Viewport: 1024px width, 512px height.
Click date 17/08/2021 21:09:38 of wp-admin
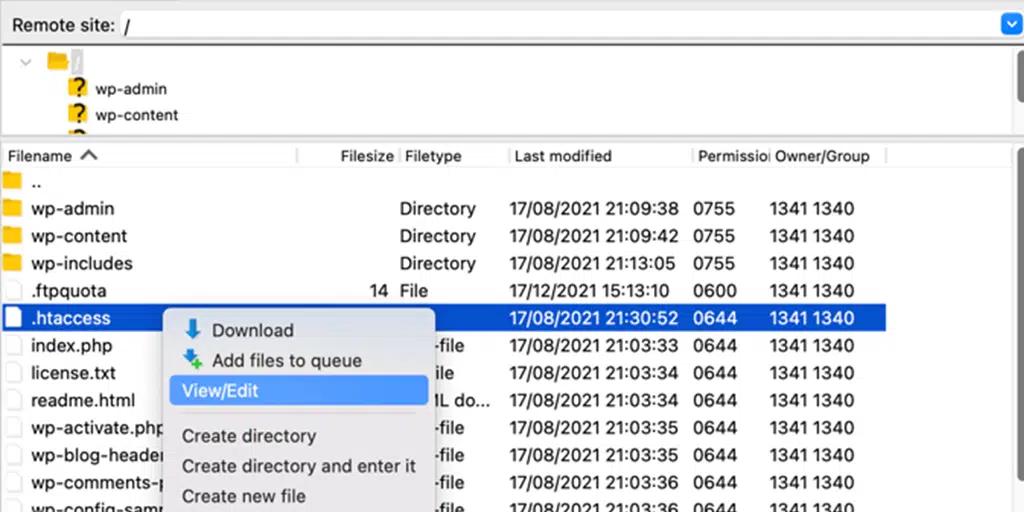(x=594, y=209)
